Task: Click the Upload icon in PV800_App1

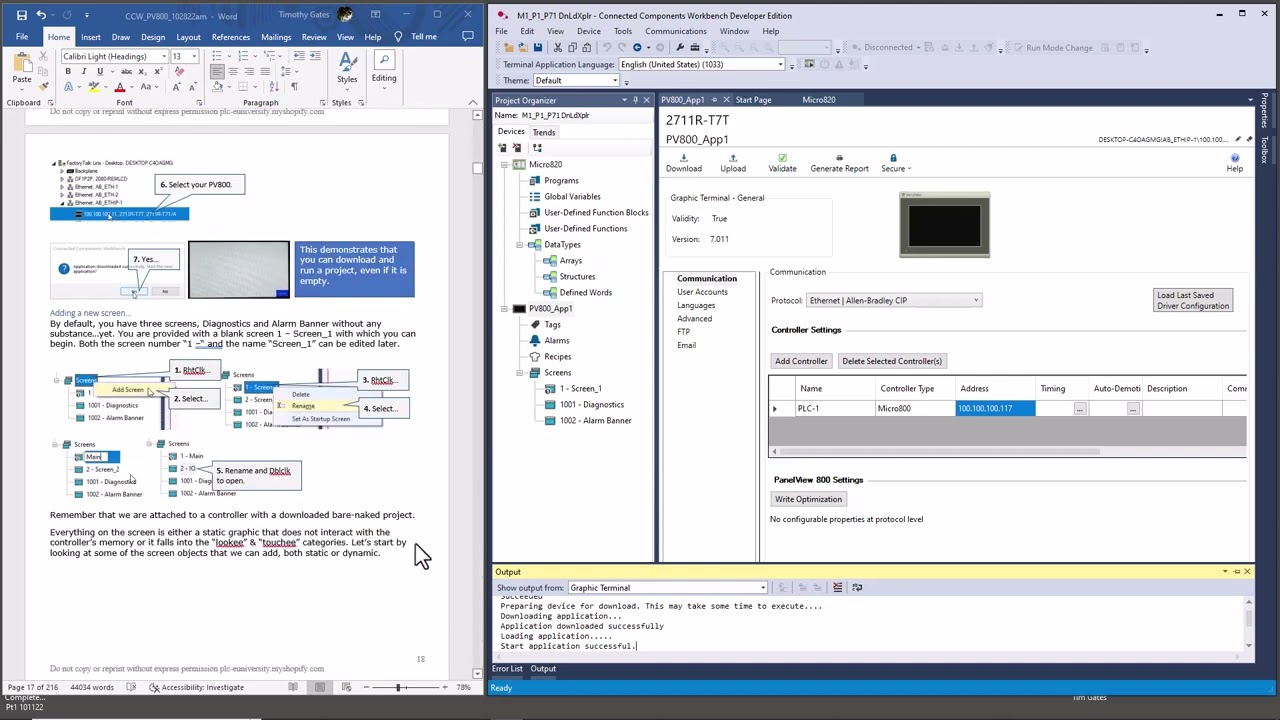Action: click(x=733, y=158)
